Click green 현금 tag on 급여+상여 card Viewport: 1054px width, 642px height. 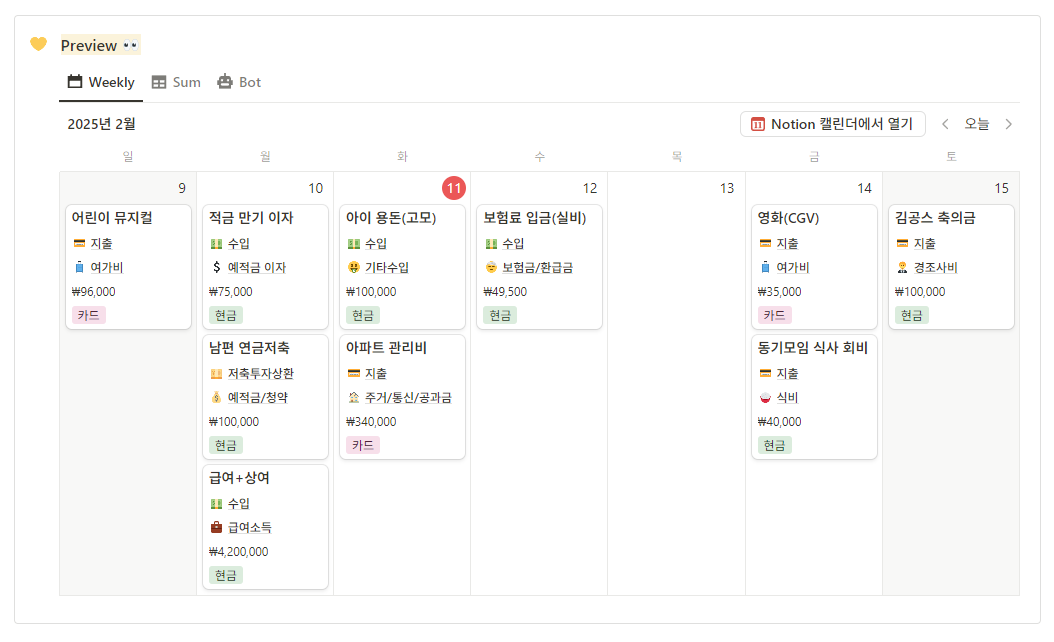pos(226,575)
